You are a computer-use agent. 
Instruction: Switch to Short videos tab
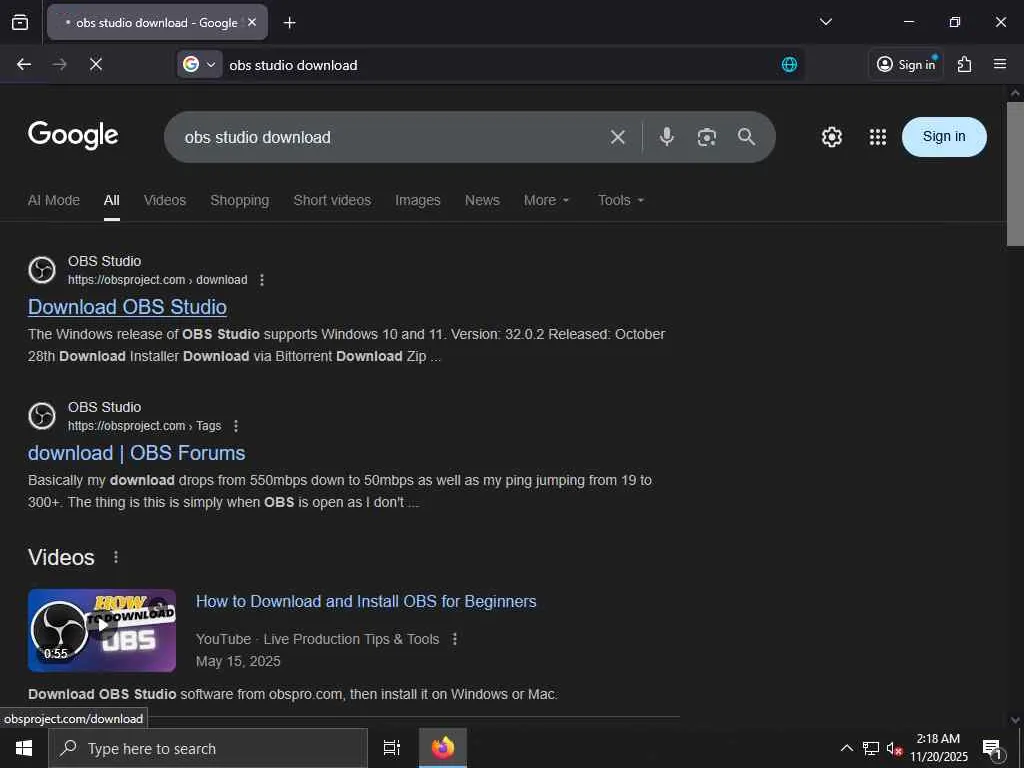coord(332,200)
